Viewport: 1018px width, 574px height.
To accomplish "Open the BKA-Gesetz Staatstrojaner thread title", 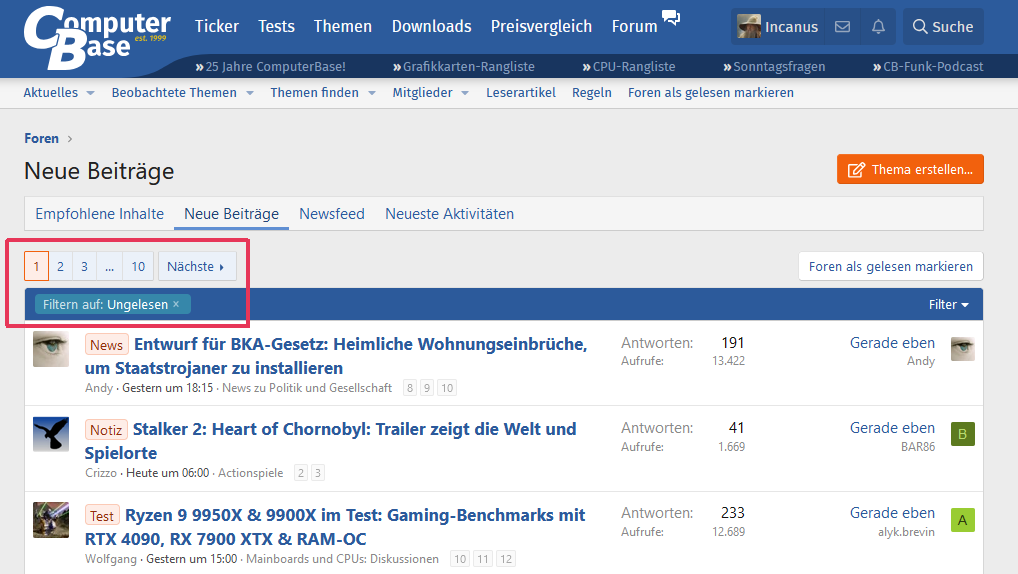I will [x=336, y=356].
